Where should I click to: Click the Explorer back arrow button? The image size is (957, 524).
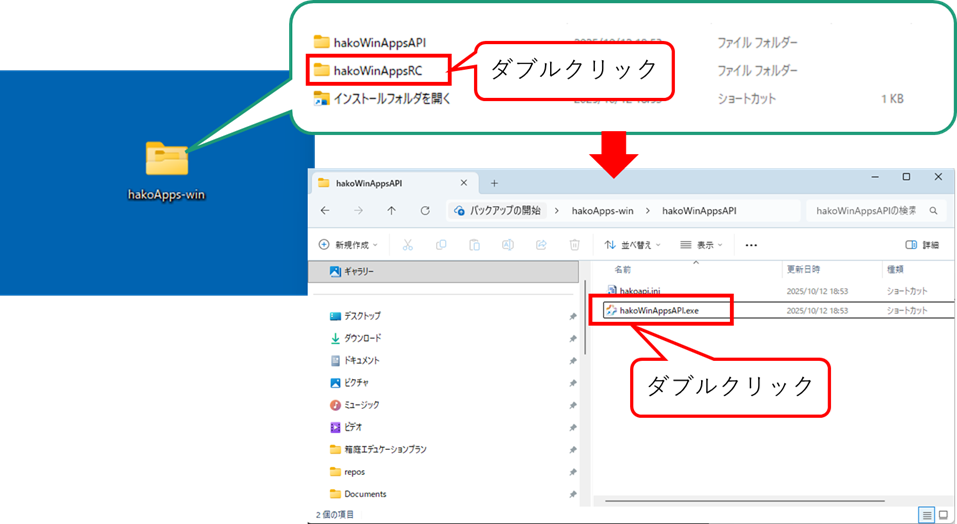pos(325,210)
